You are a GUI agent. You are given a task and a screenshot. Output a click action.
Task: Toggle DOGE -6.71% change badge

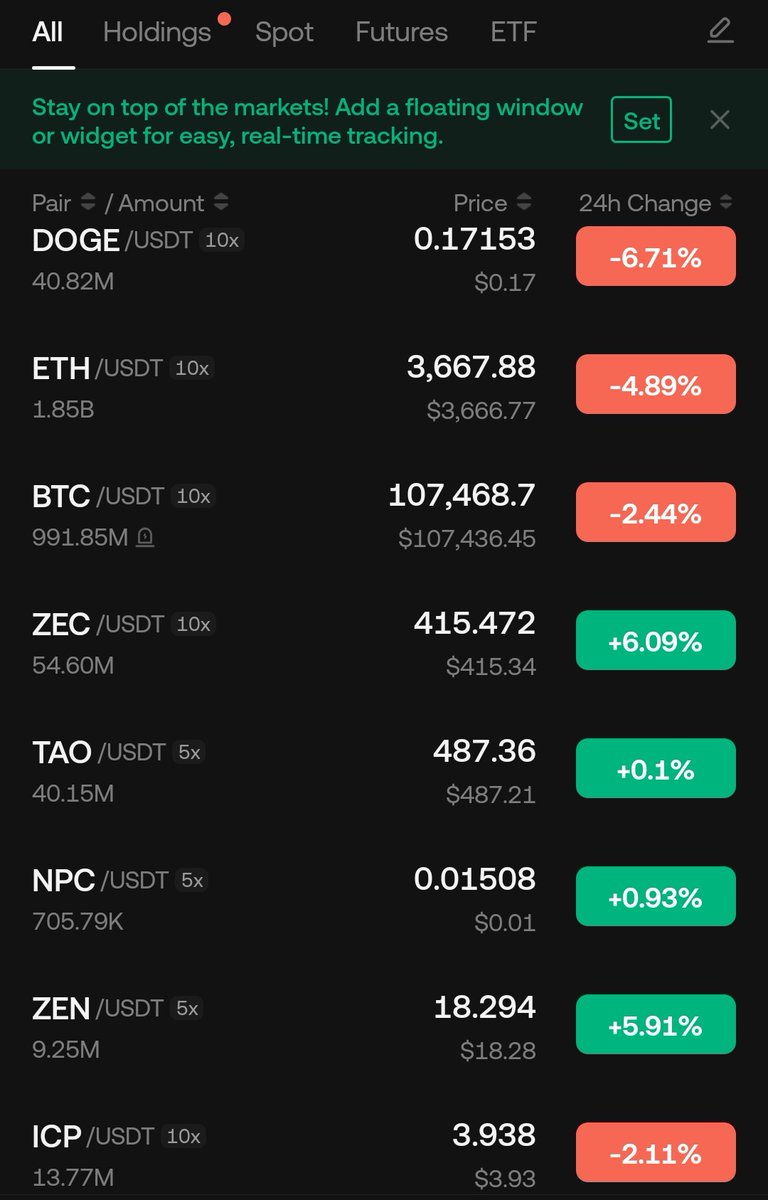[655, 258]
